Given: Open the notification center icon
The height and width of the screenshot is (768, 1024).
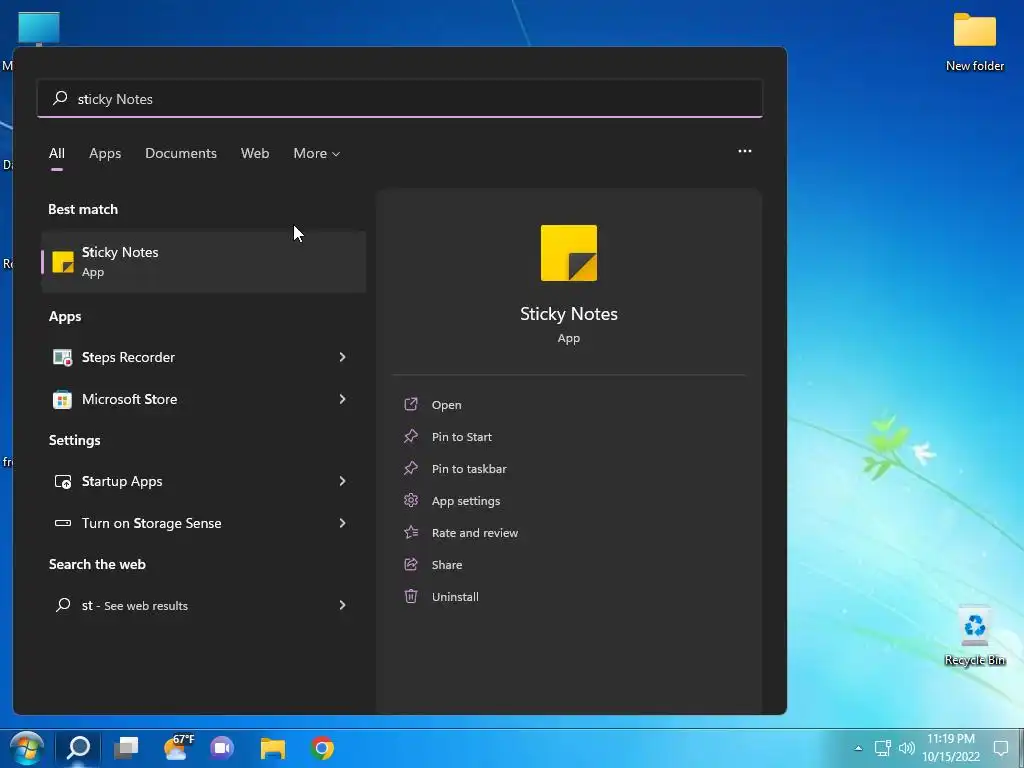Looking at the screenshot, I should [x=1000, y=748].
